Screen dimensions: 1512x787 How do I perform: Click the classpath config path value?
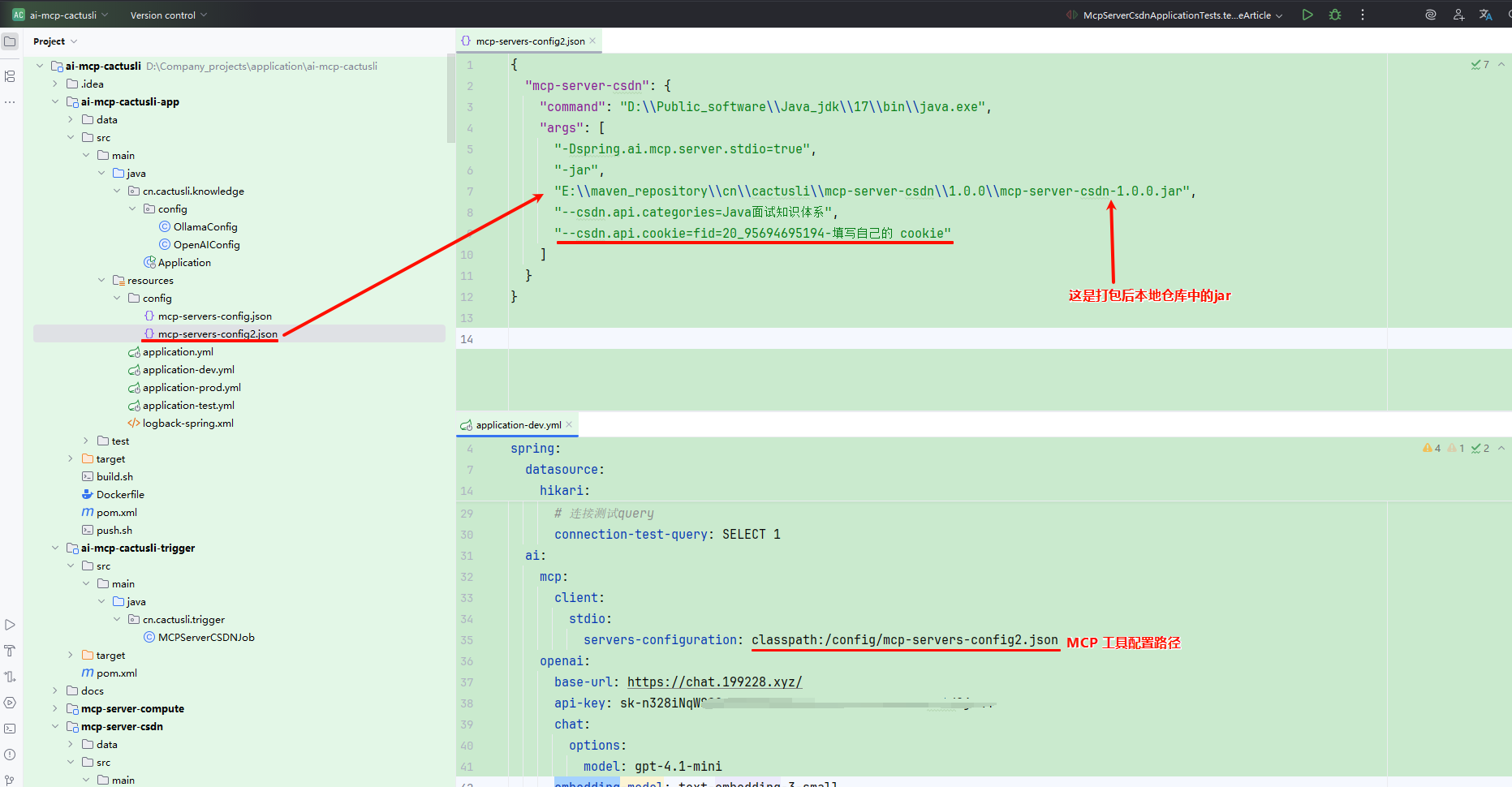pos(904,640)
